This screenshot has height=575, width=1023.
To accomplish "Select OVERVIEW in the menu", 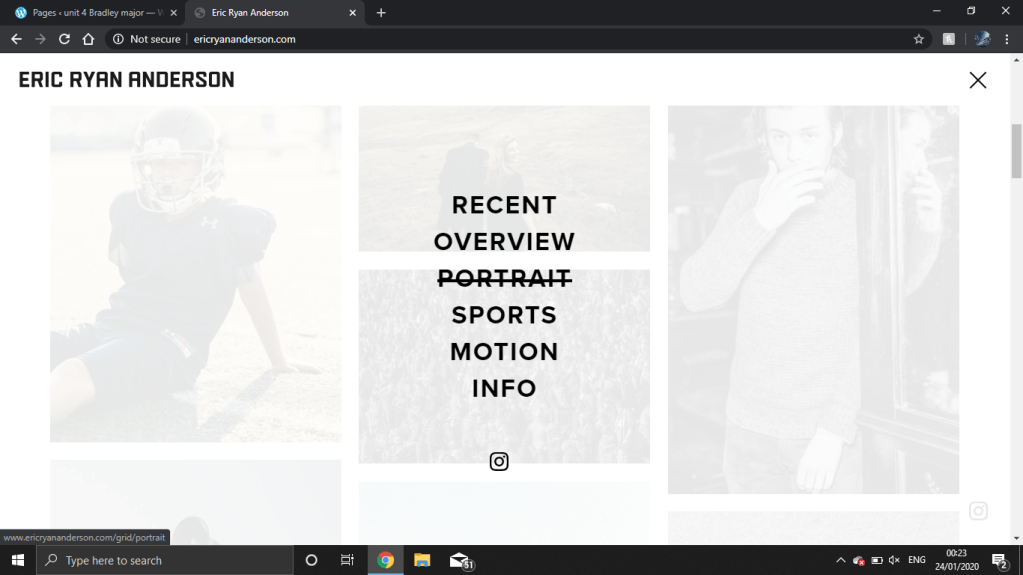I will click(504, 242).
